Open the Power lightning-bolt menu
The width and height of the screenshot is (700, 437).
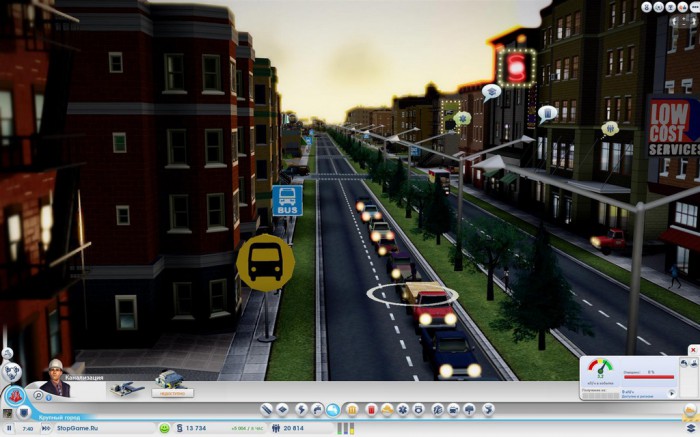coord(301,409)
